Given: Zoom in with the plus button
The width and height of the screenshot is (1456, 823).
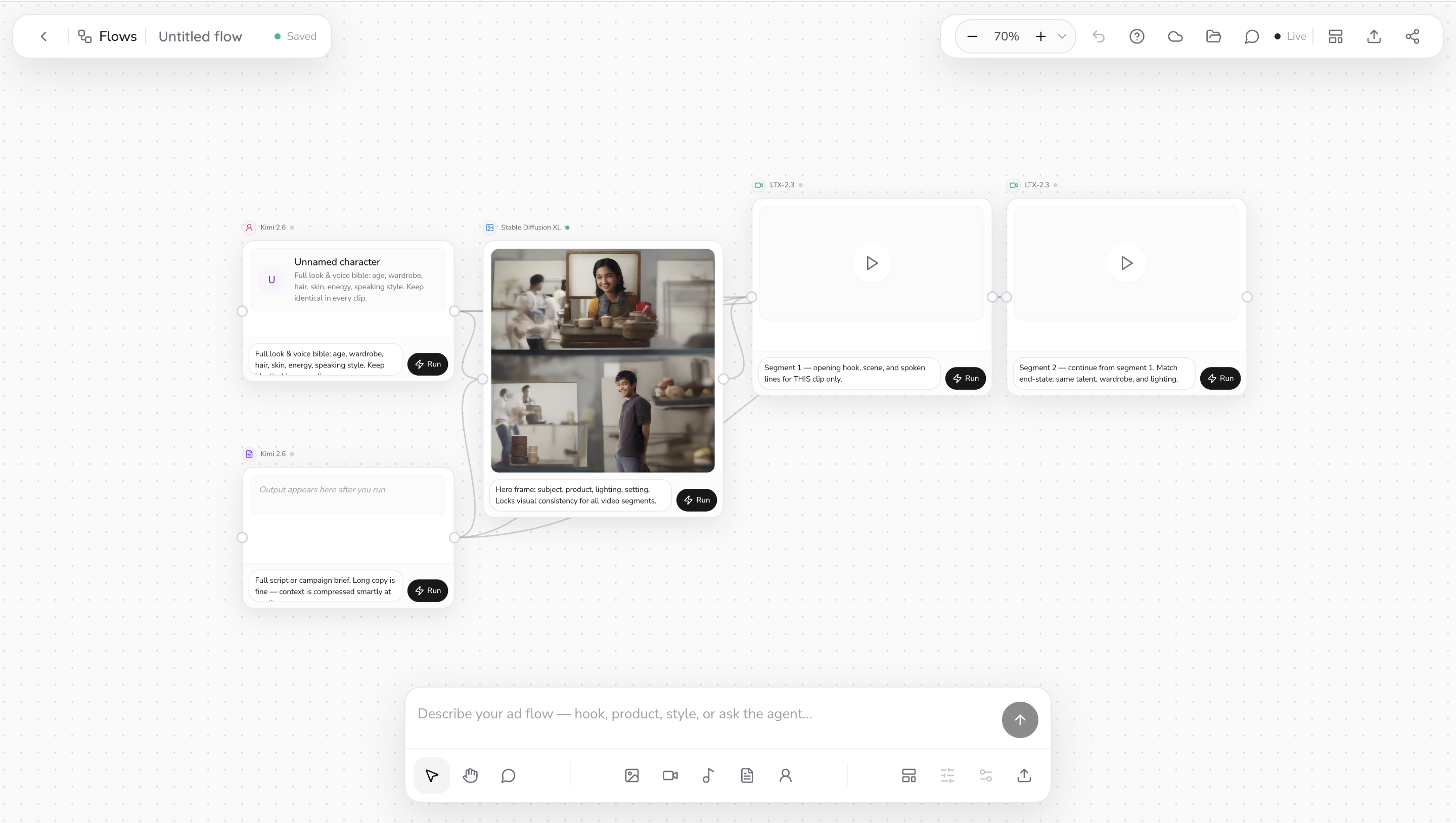Looking at the screenshot, I should click(x=1040, y=36).
